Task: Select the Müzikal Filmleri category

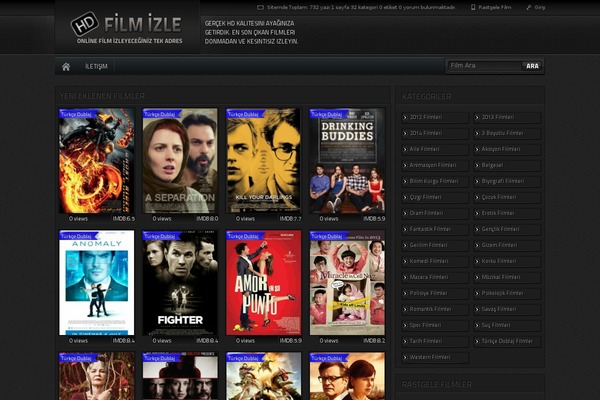Action: (507, 277)
